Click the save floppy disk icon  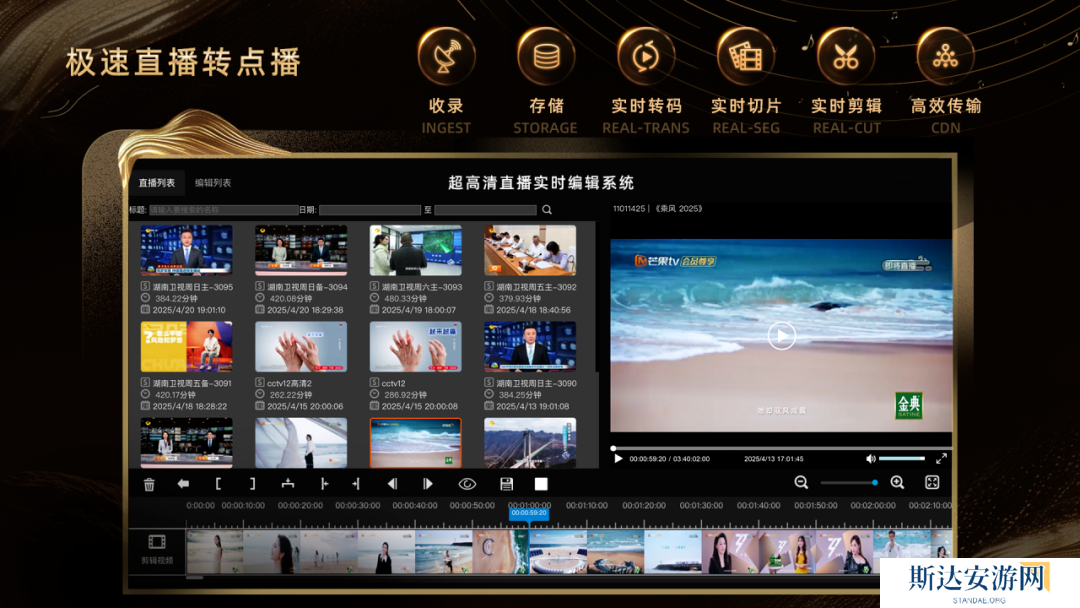[507, 484]
